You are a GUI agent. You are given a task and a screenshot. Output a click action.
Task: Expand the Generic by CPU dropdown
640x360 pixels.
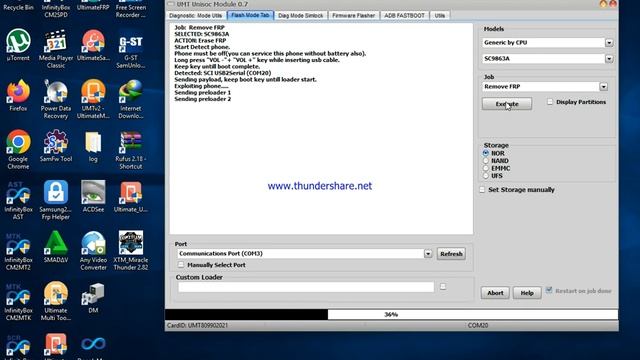pos(609,42)
